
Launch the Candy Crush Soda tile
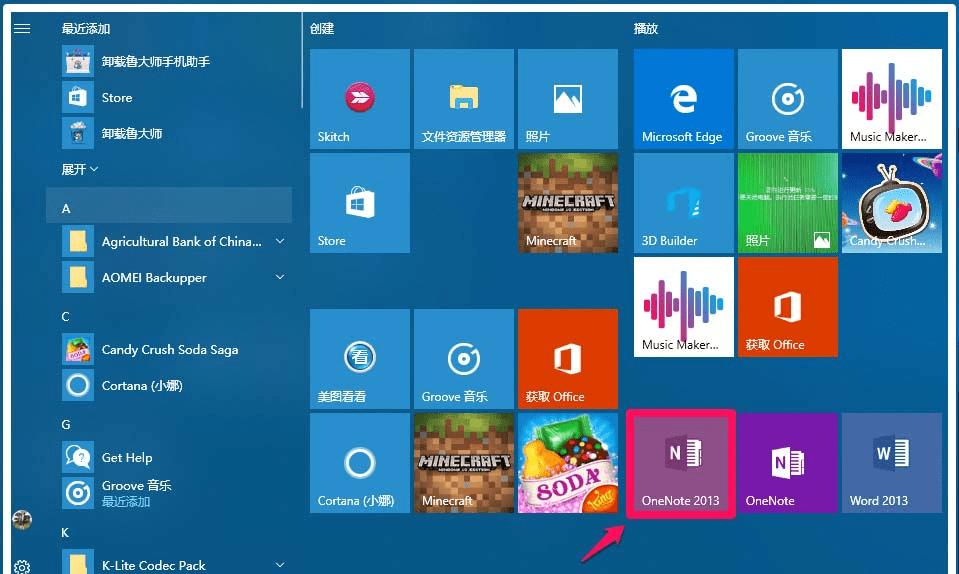pyautogui.click(x=568, y=463)
